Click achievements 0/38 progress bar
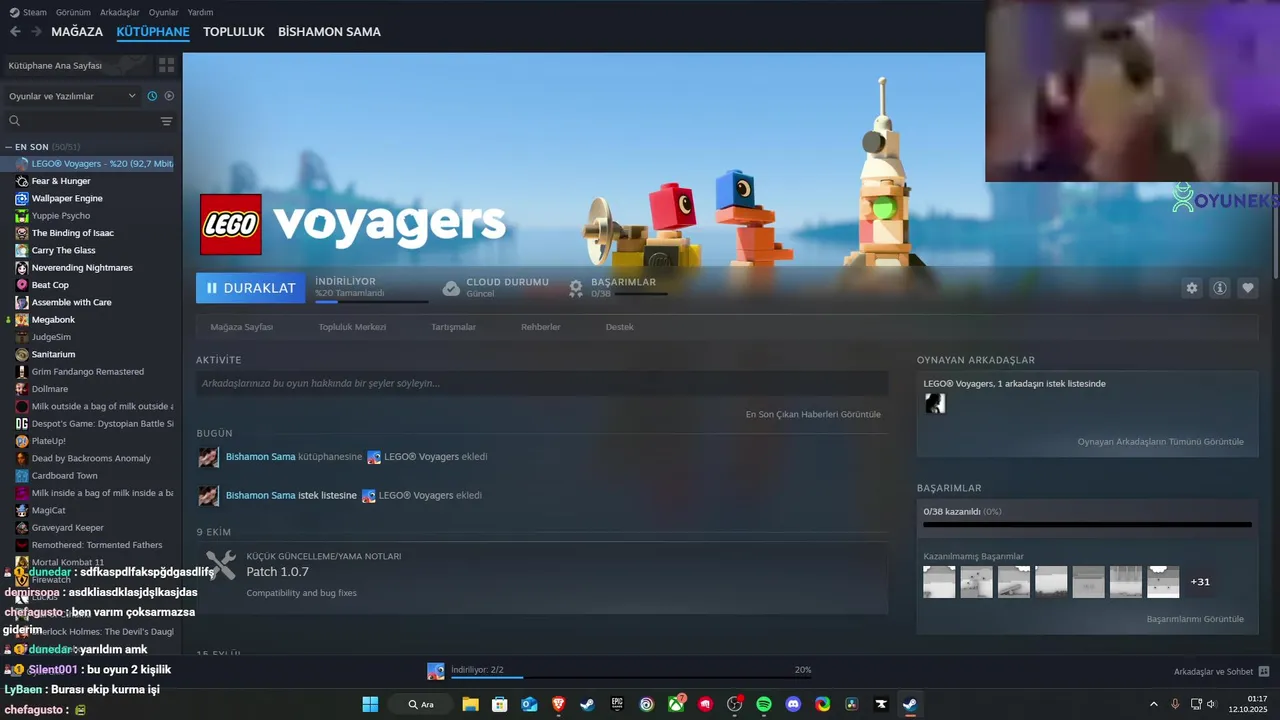Screen dimensions: 1280x720 1087,524
